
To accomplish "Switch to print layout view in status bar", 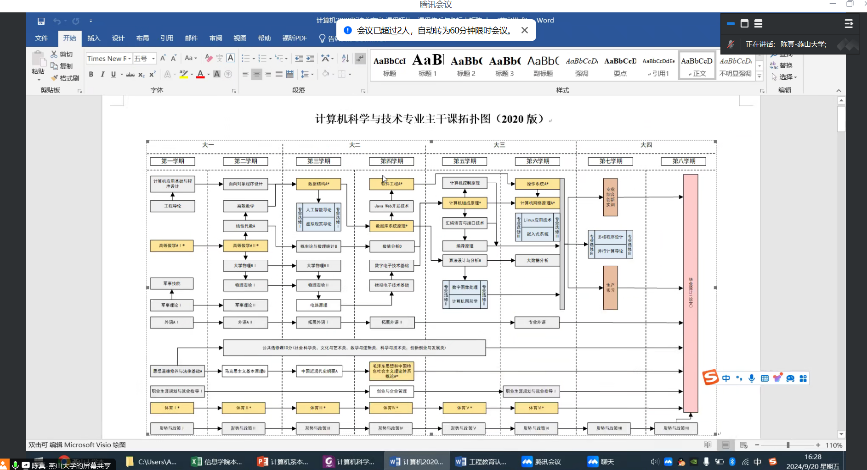I will (x=726, y=445).
